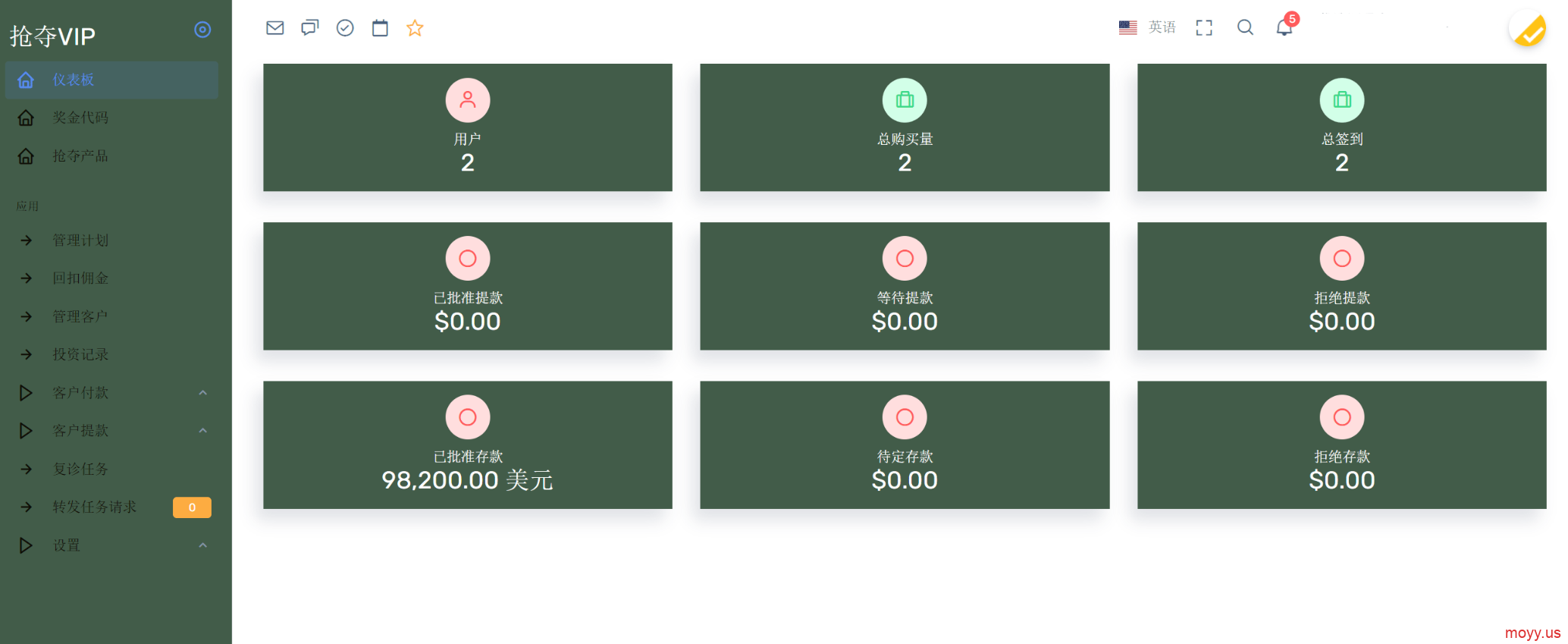Open the language selector showing 英语
1568x644 pixels.
click(x=1147, y=27)
